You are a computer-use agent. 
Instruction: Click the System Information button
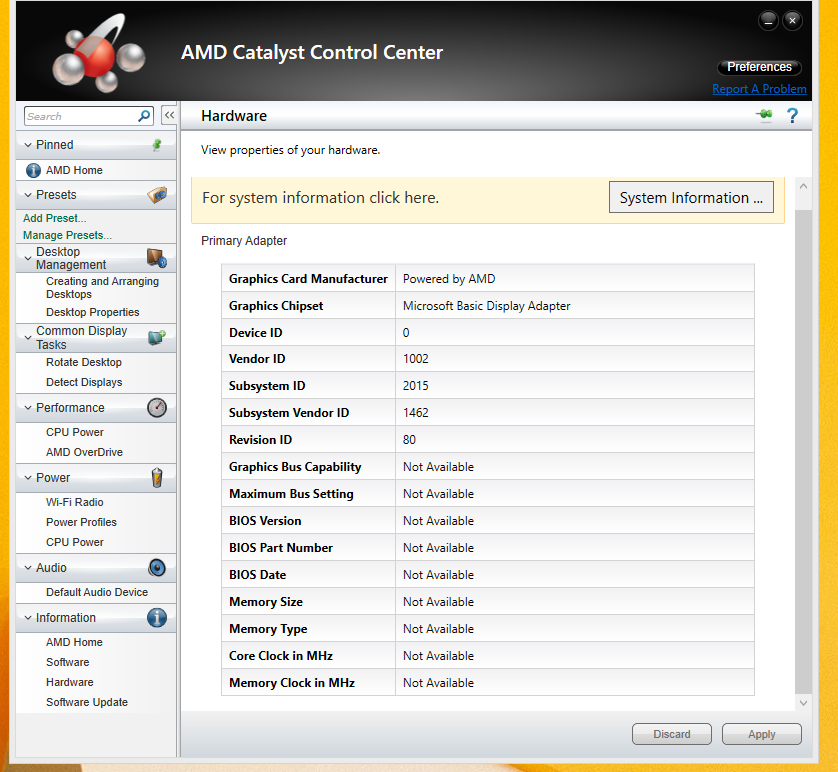pyautogui.click(x=691, y=197)
